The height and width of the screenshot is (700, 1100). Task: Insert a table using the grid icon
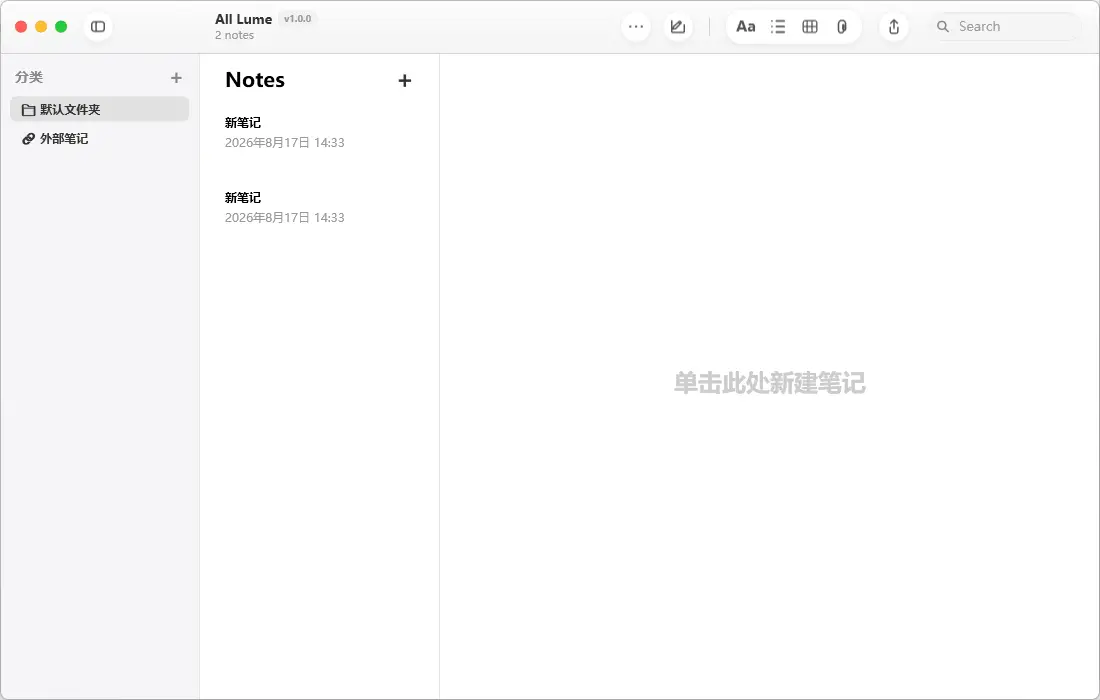click(x=810, y=27)
